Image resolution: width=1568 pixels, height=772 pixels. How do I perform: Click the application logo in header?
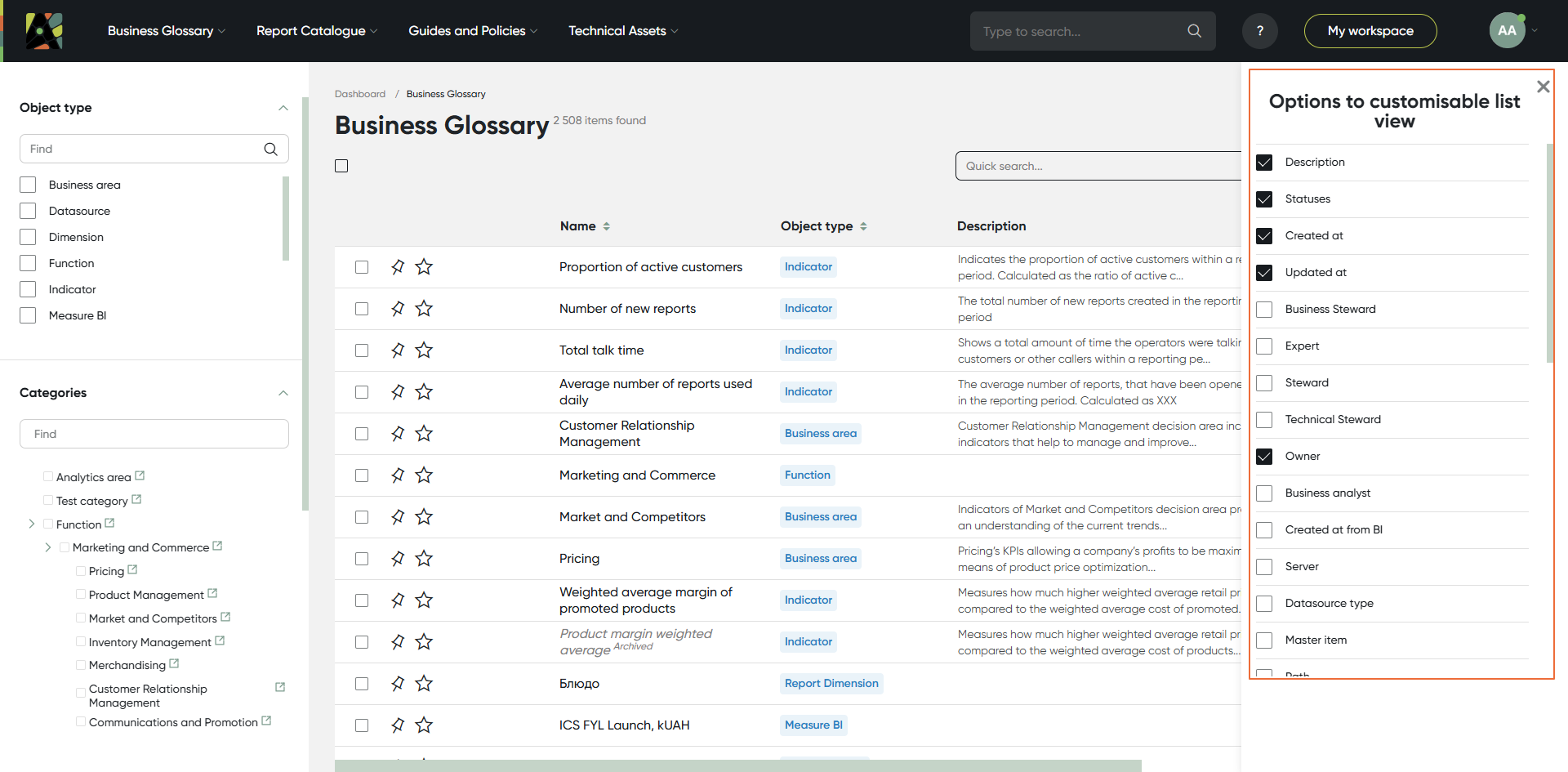pyautogui.click(x=44, y=31)
